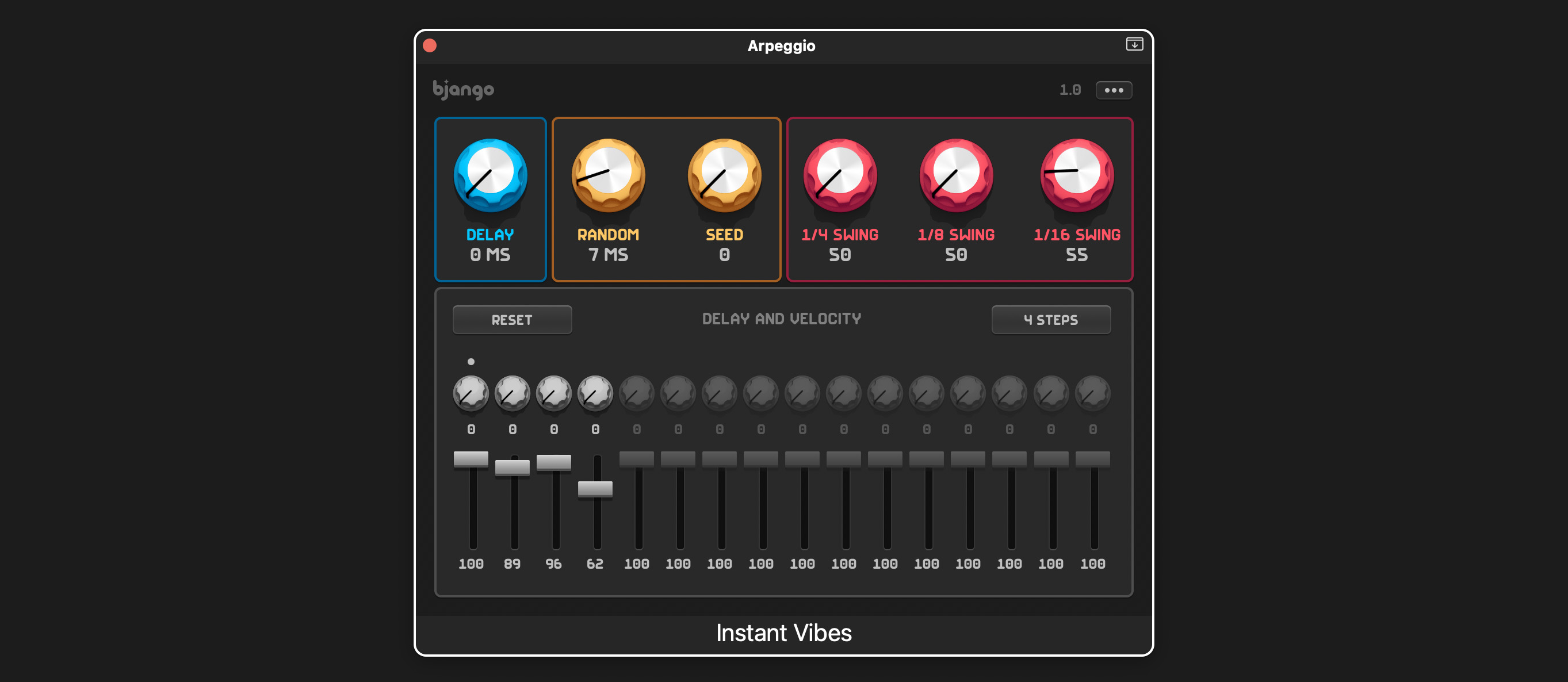Click the orange Random knob

(x=608, y=175)
